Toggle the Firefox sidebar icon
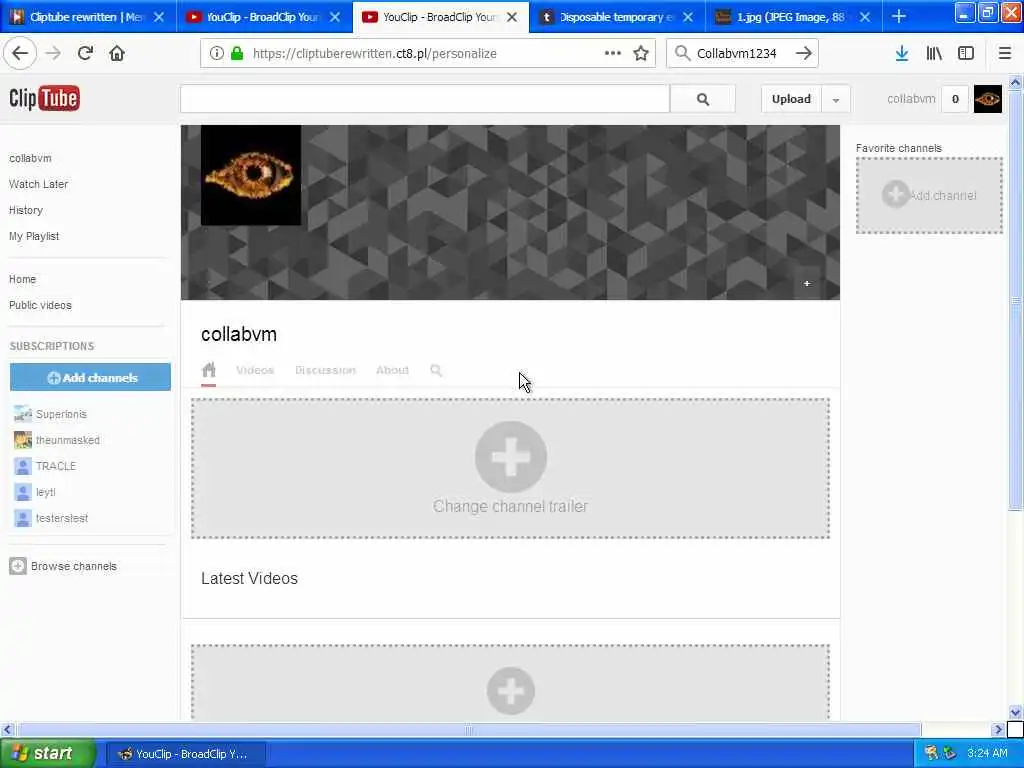This screenshot has width=1024, height=768. (966, 54)
